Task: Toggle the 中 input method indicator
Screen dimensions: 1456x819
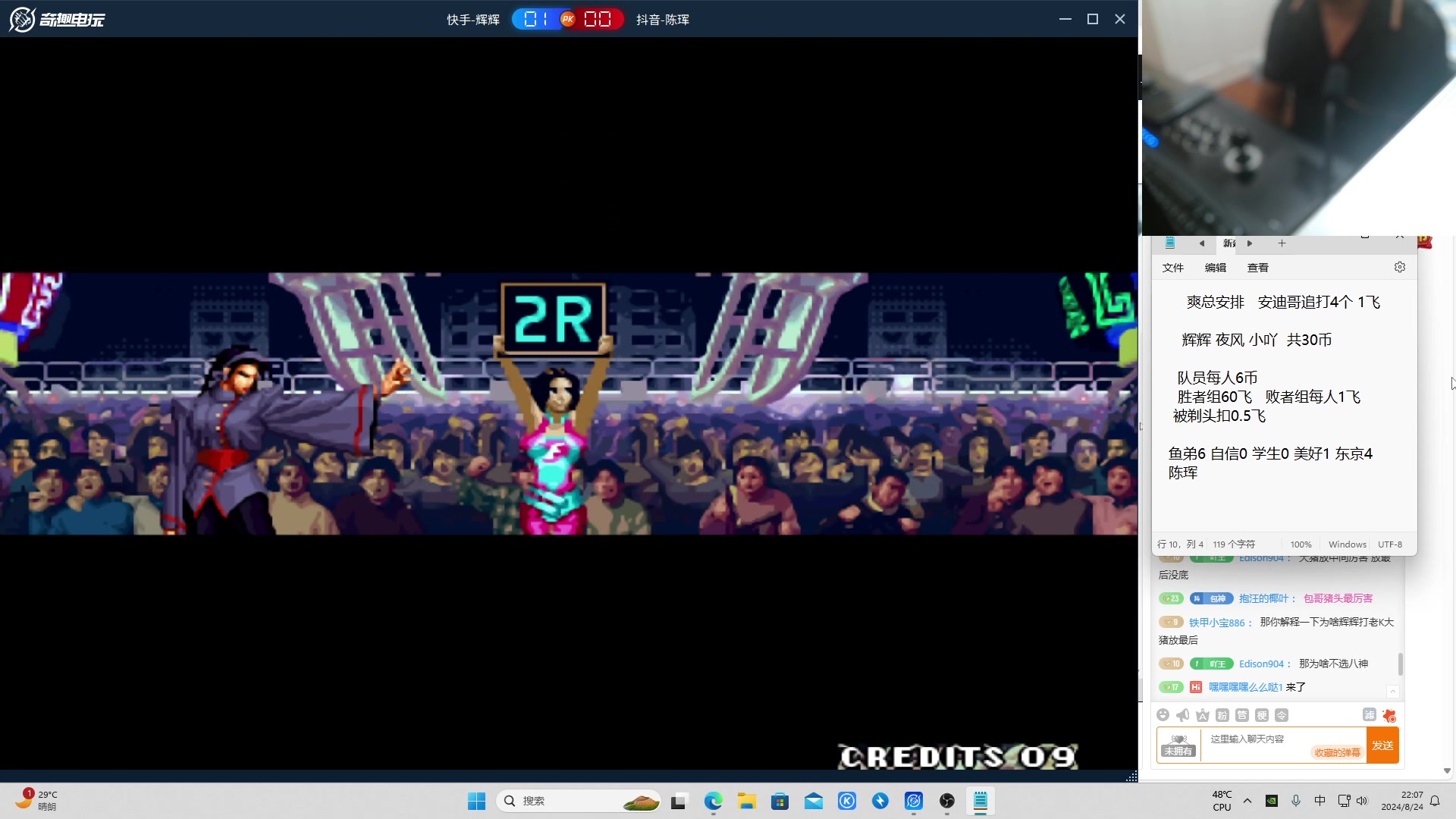Action: [x=1319, y=801]
